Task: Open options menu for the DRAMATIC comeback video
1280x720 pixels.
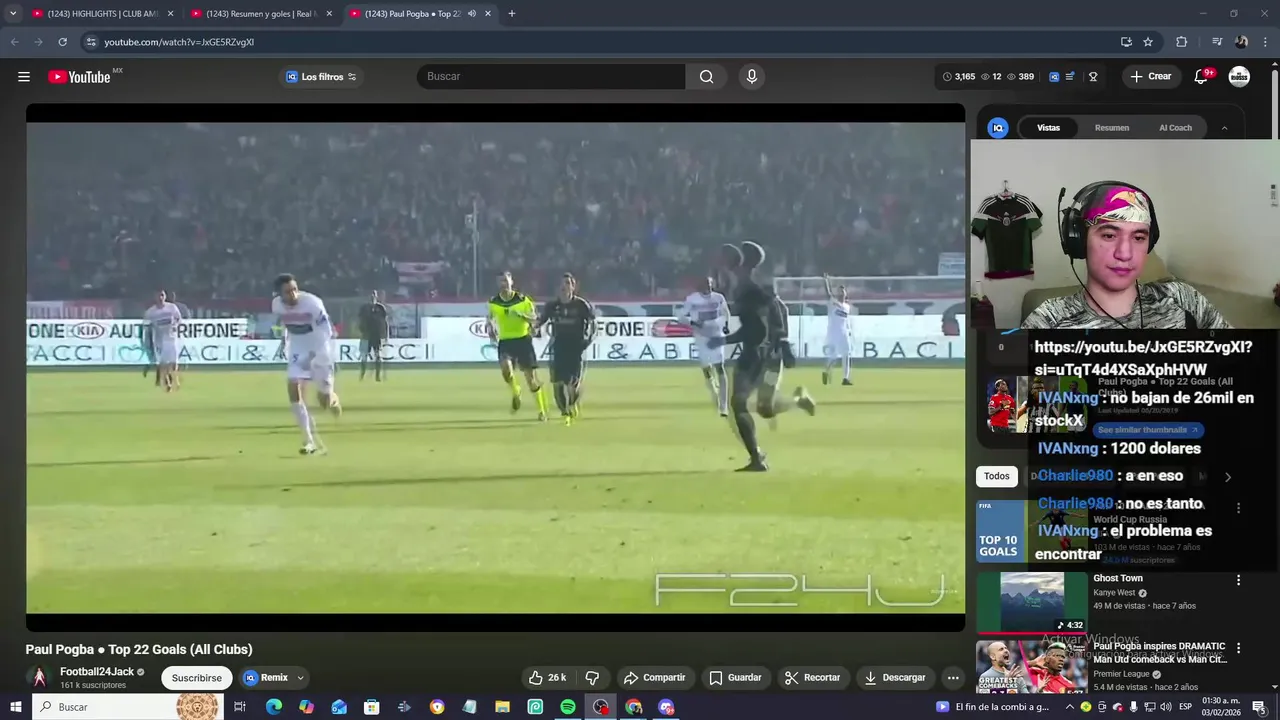Action: coord(1238,648)
